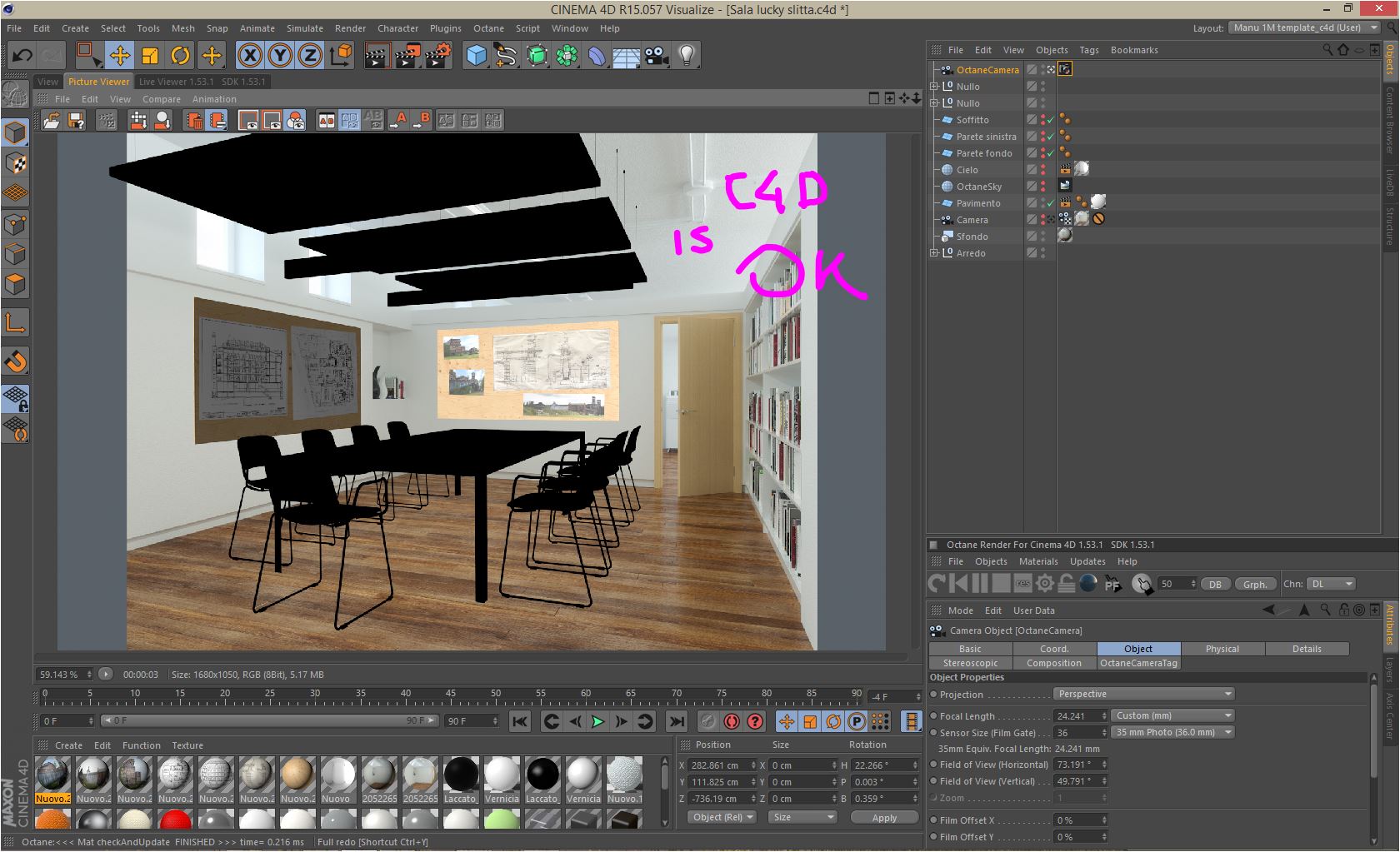Select the first Laccato_ black material swatch
This screenshot has width=1400, height=852.
[x=461, y=780]
